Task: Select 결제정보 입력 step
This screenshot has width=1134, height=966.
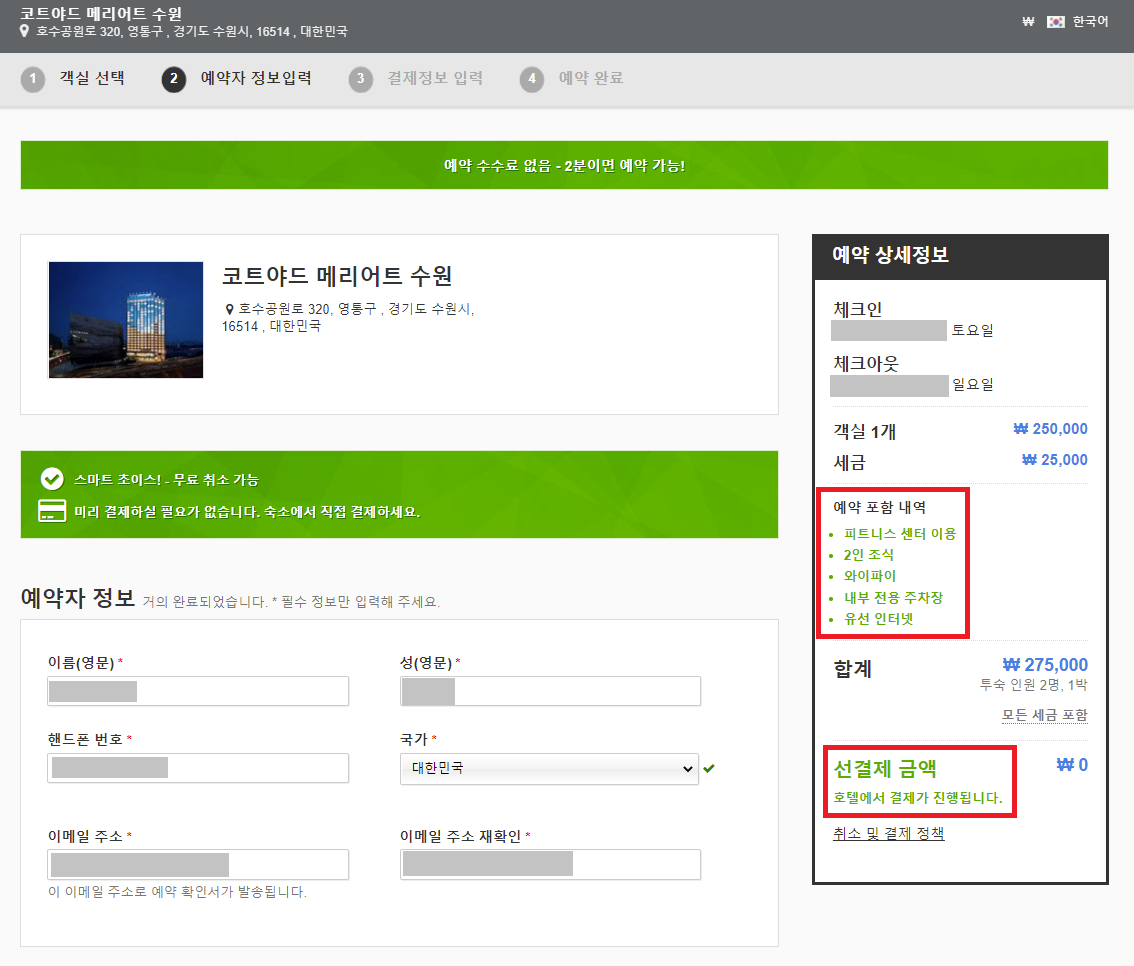Action: 435,78
